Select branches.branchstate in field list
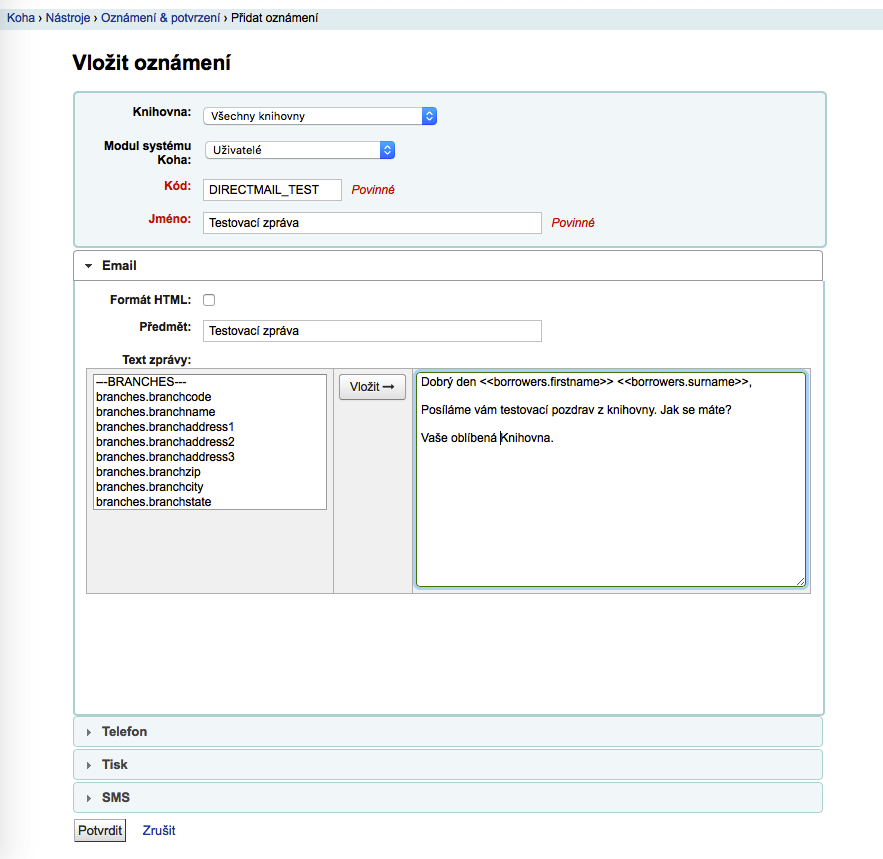Image resolution: width=883 pixels, height=859 pixels. point(209,502)
